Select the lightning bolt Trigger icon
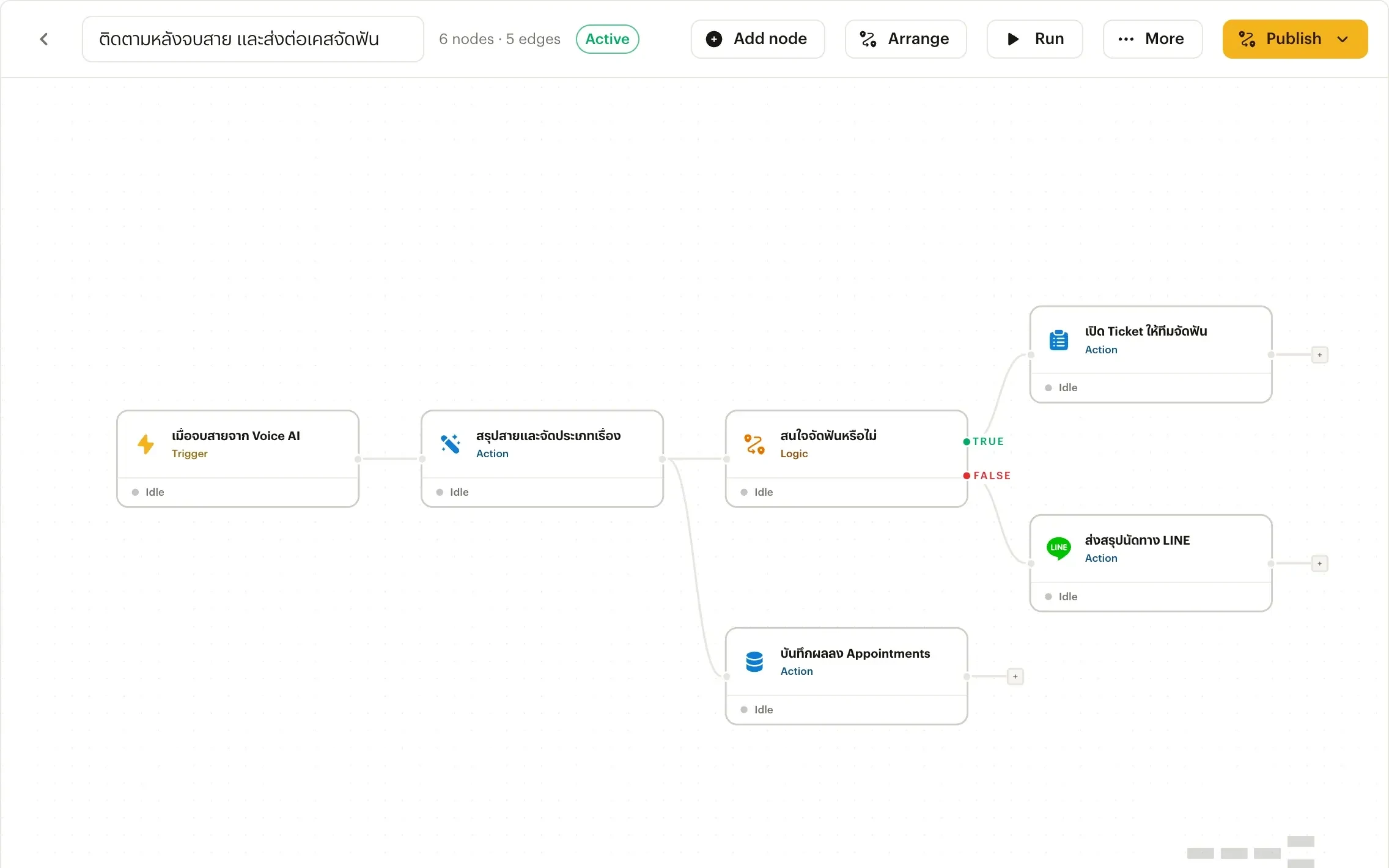Image resolution: width=1389 pixels, height=868 pixels. [x=146, y=444]
